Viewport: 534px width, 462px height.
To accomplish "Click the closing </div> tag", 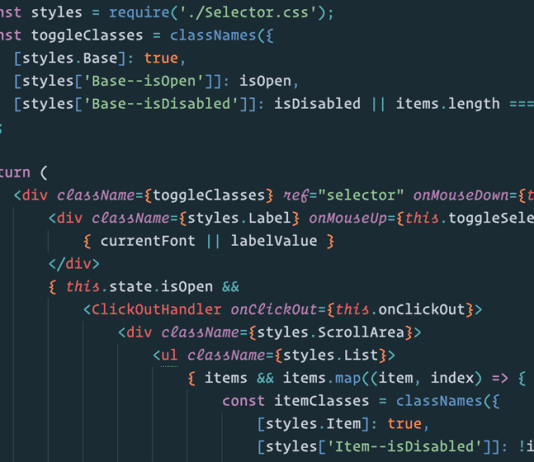I will click(x=74, y=264).
